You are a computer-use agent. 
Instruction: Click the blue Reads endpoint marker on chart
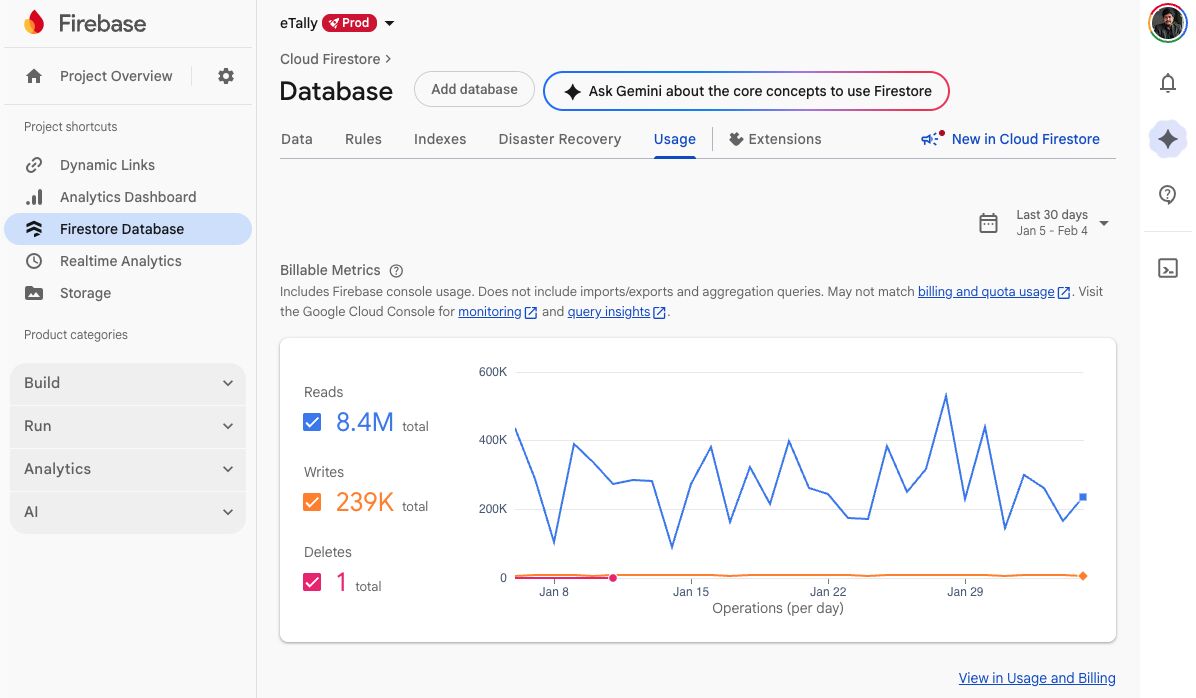pyautogui.click(x=1083, y=497)
